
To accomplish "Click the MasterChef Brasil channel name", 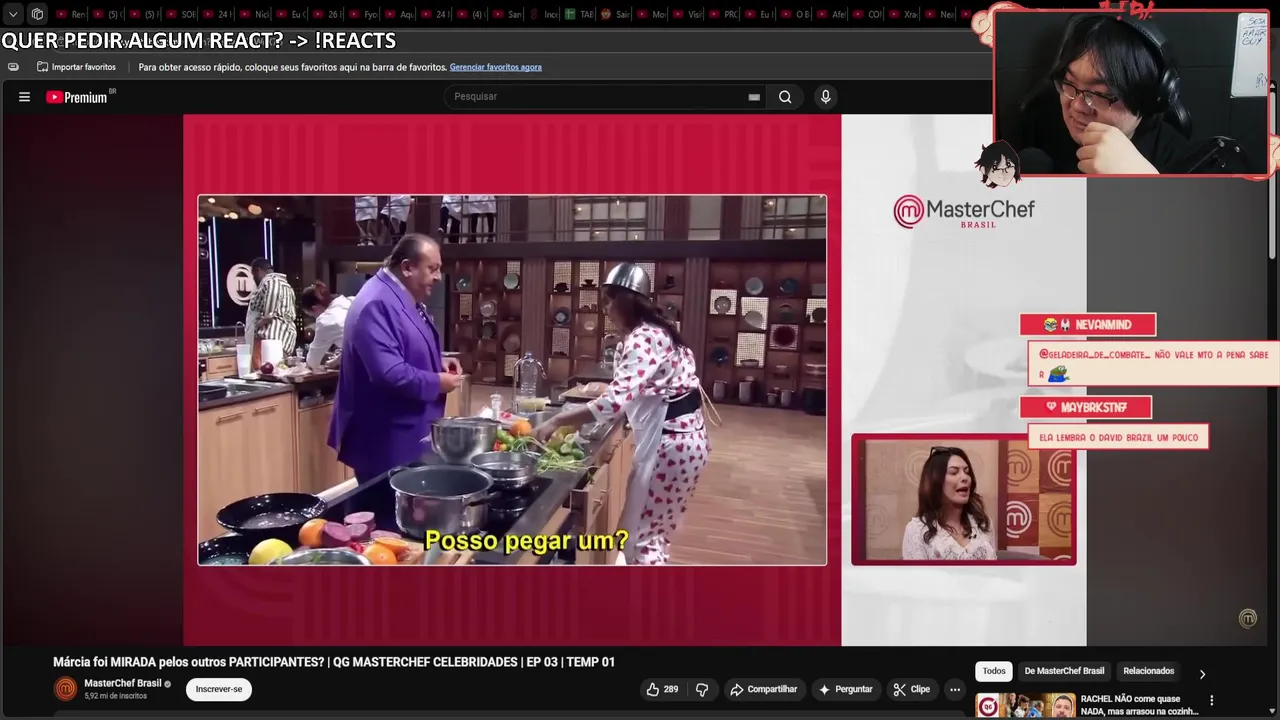I will click(122, 683).
